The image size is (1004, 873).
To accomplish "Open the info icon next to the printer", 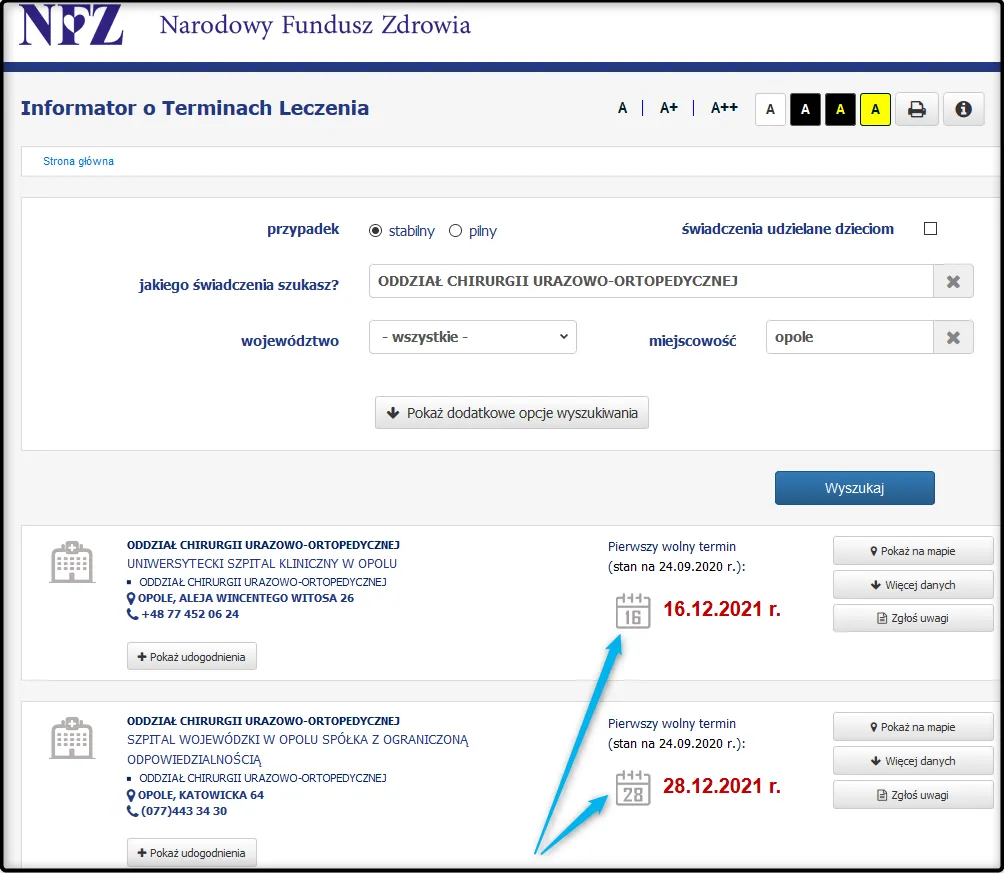I will (962, 109).
